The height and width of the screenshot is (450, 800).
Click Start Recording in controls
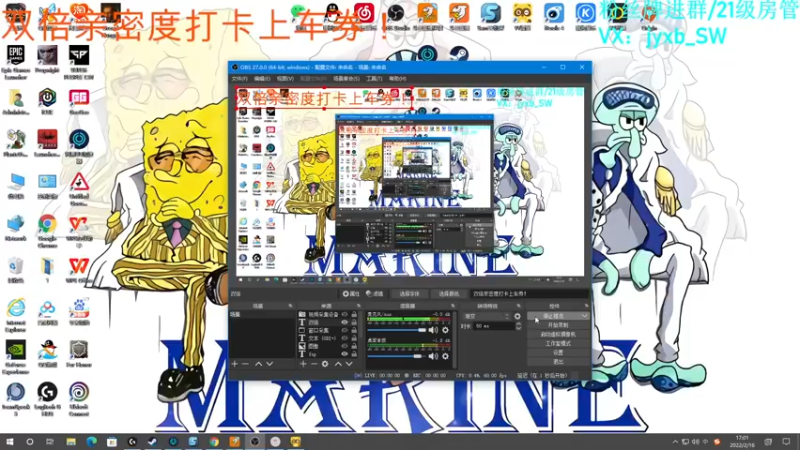tap(558, 325)
